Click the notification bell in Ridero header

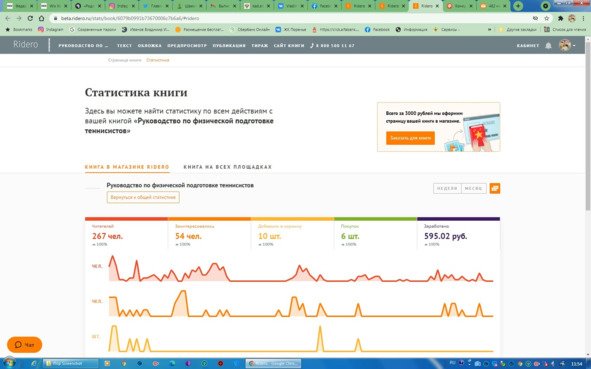coord(548,46)
